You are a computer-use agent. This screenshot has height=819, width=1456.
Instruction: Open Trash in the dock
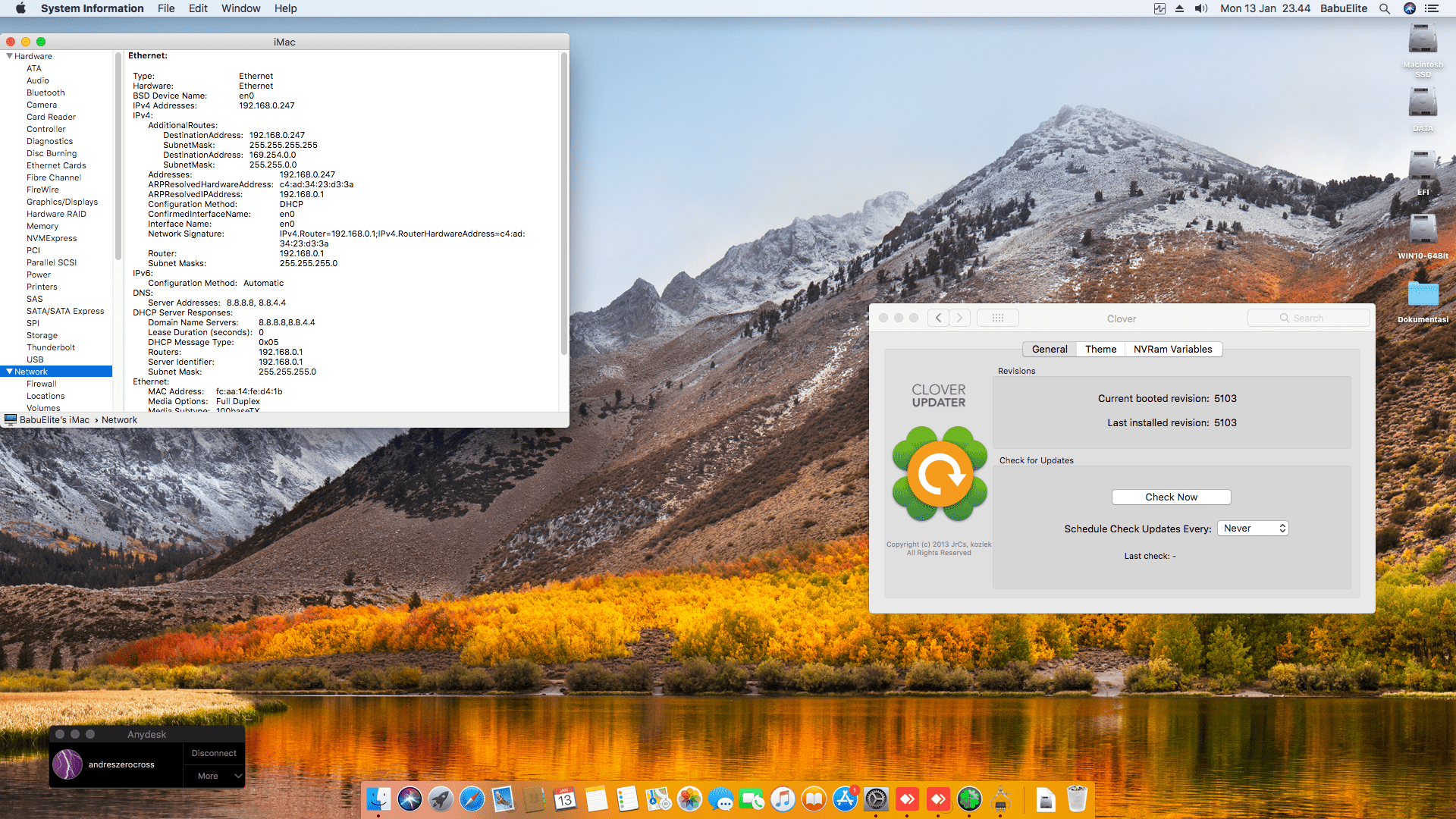click(x=1077, y=799)
